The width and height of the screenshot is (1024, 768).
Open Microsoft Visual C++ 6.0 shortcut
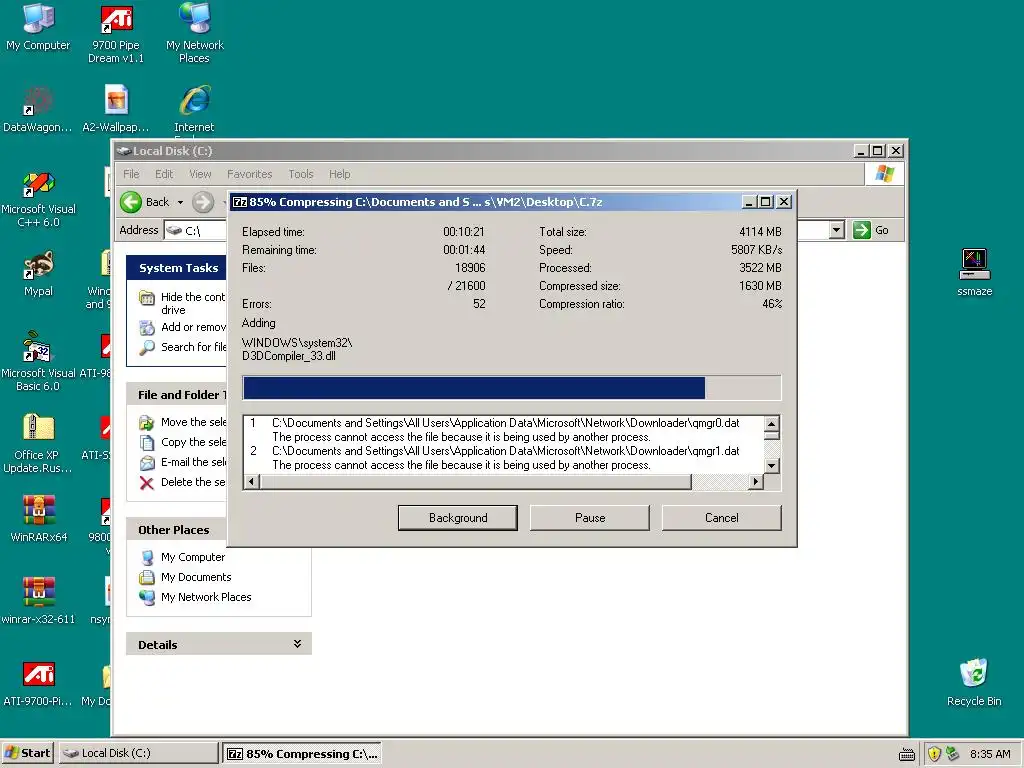coord(38,199)
